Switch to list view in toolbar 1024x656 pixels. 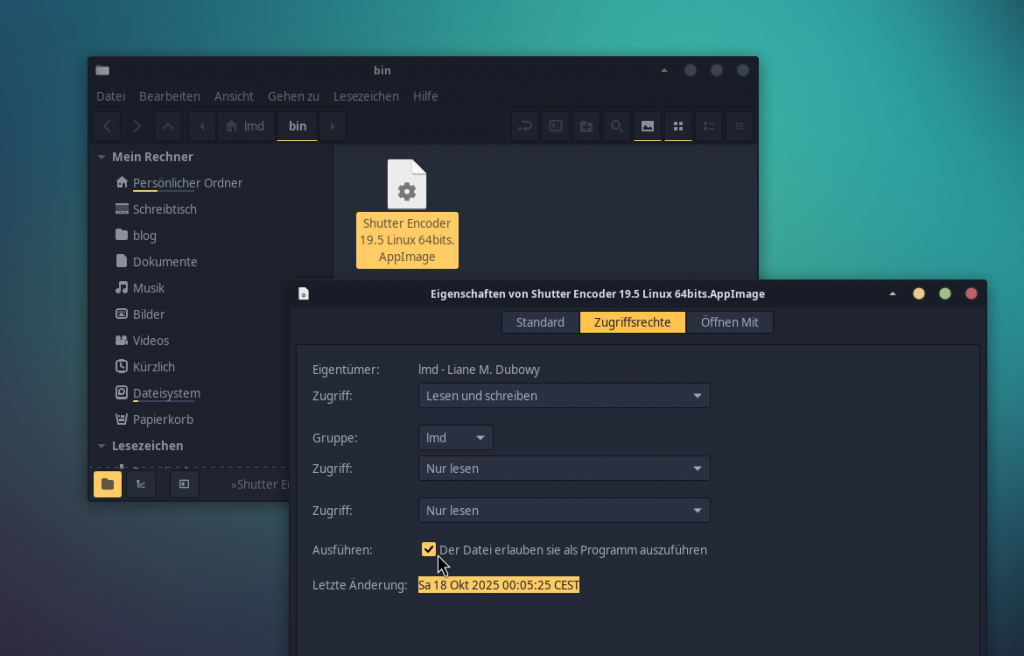tap(709, 126)
